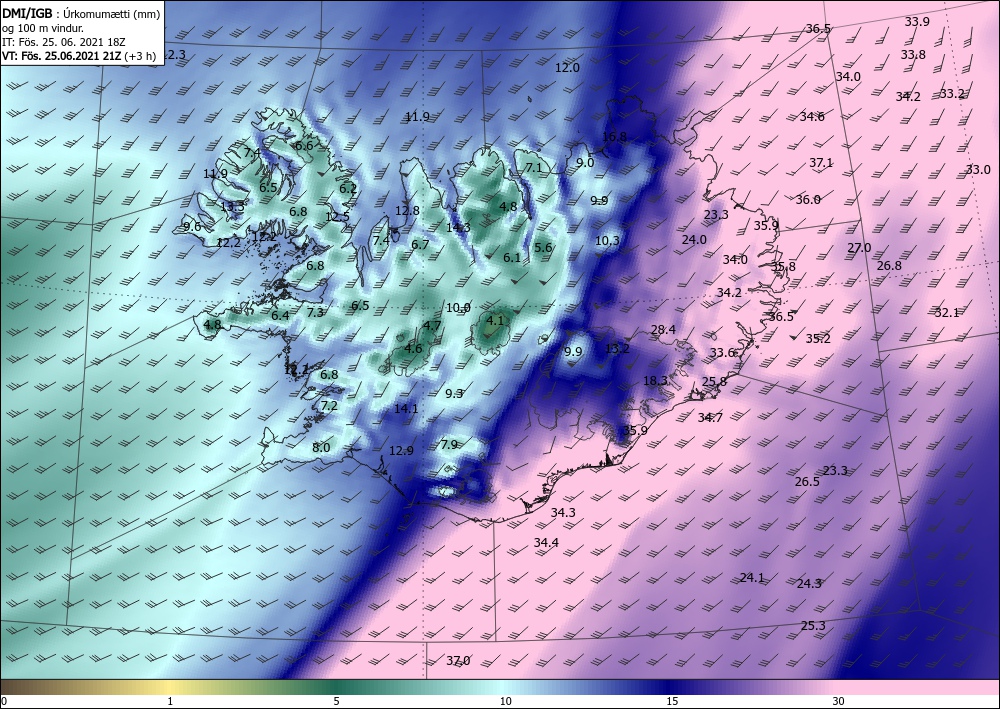Select the 34.4 value label

click(546, 543)
